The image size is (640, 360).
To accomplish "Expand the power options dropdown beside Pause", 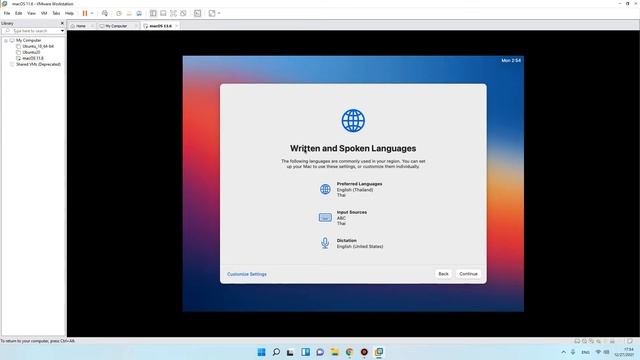I will pos(92,13).
